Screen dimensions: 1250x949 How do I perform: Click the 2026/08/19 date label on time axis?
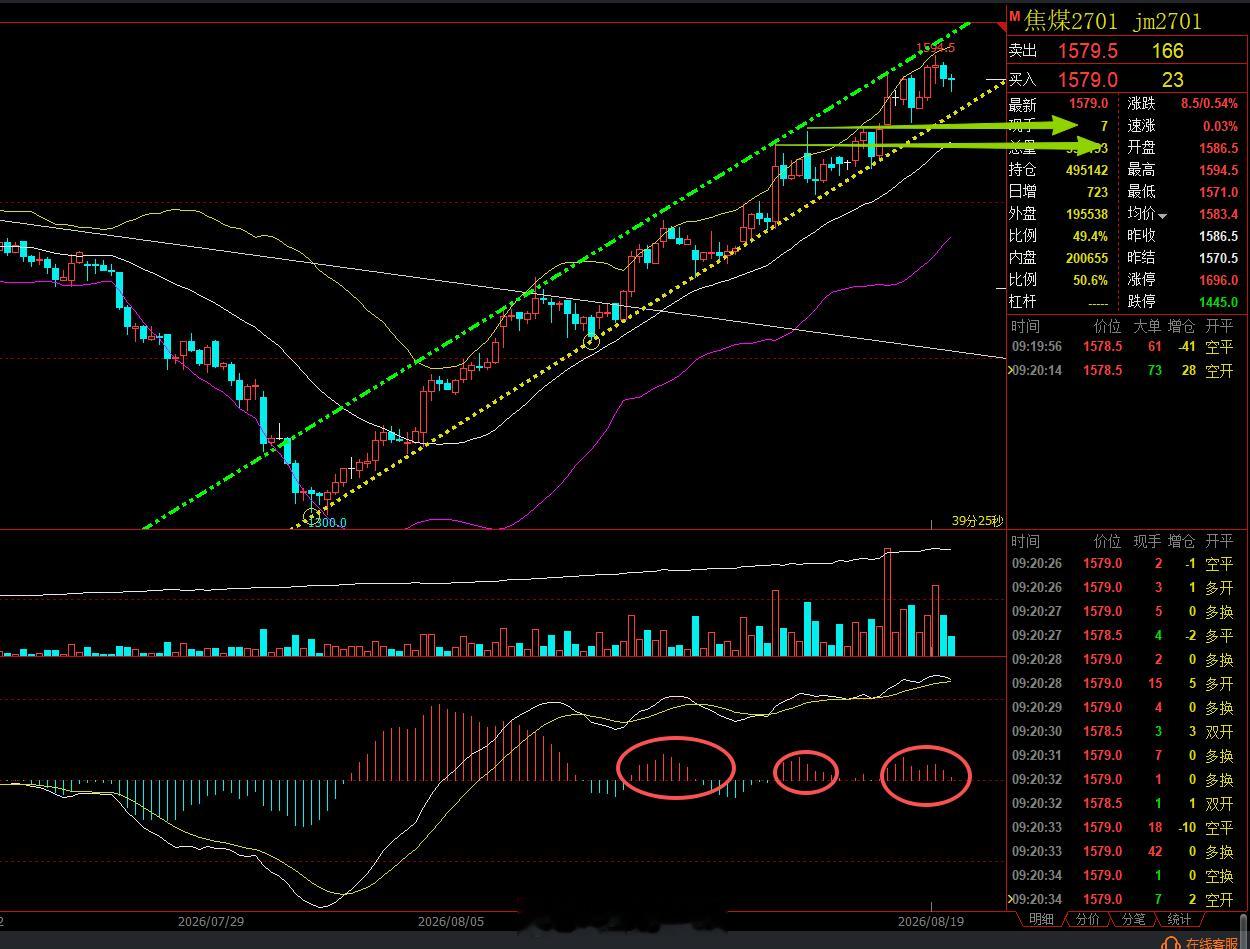[x=931, y=920]
